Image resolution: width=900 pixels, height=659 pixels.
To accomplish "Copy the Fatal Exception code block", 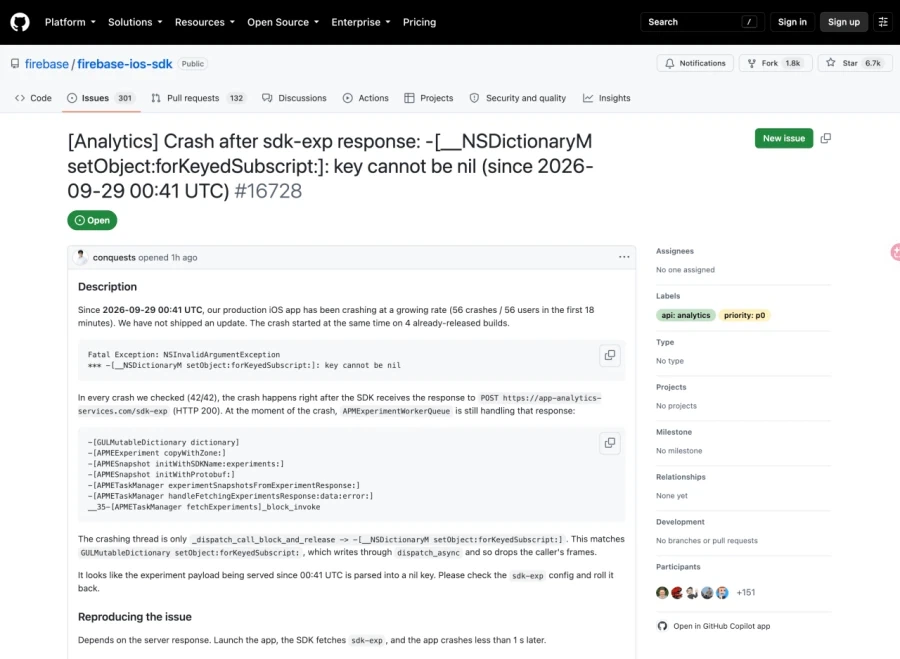I will point(610,355).
